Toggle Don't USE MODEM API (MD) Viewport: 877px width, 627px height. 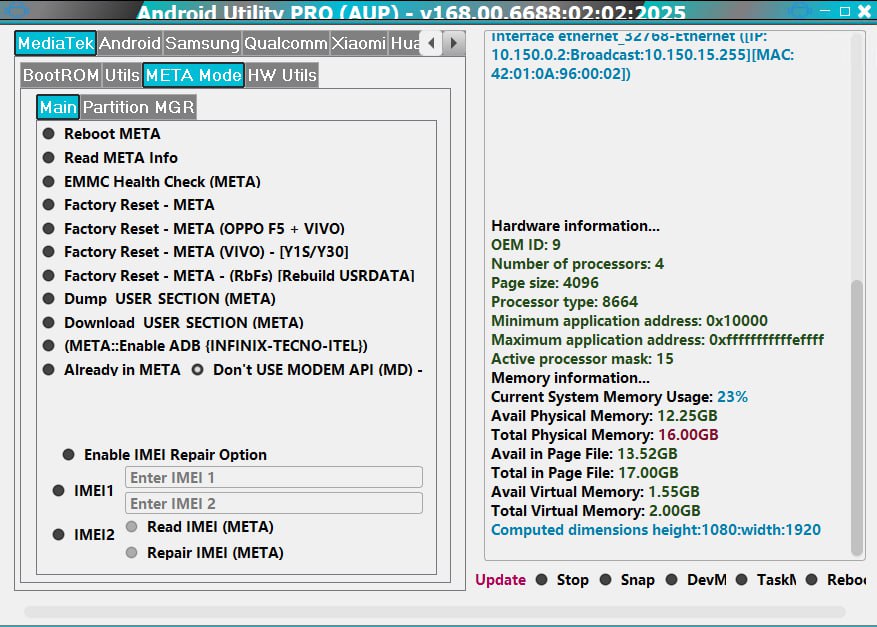(x=307, y=370)
